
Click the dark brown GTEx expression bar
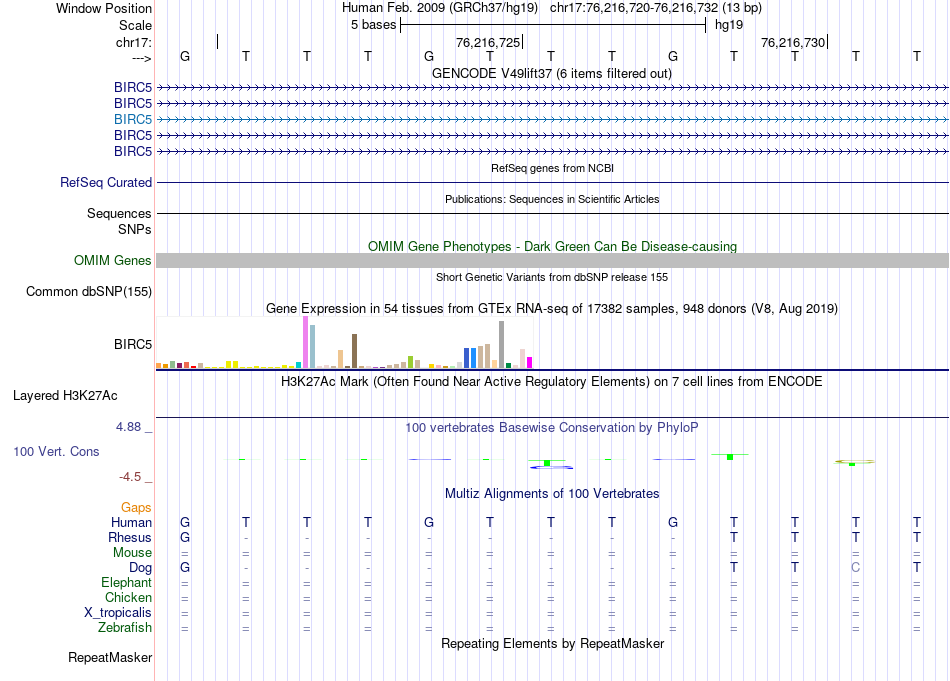click(354, 351)
